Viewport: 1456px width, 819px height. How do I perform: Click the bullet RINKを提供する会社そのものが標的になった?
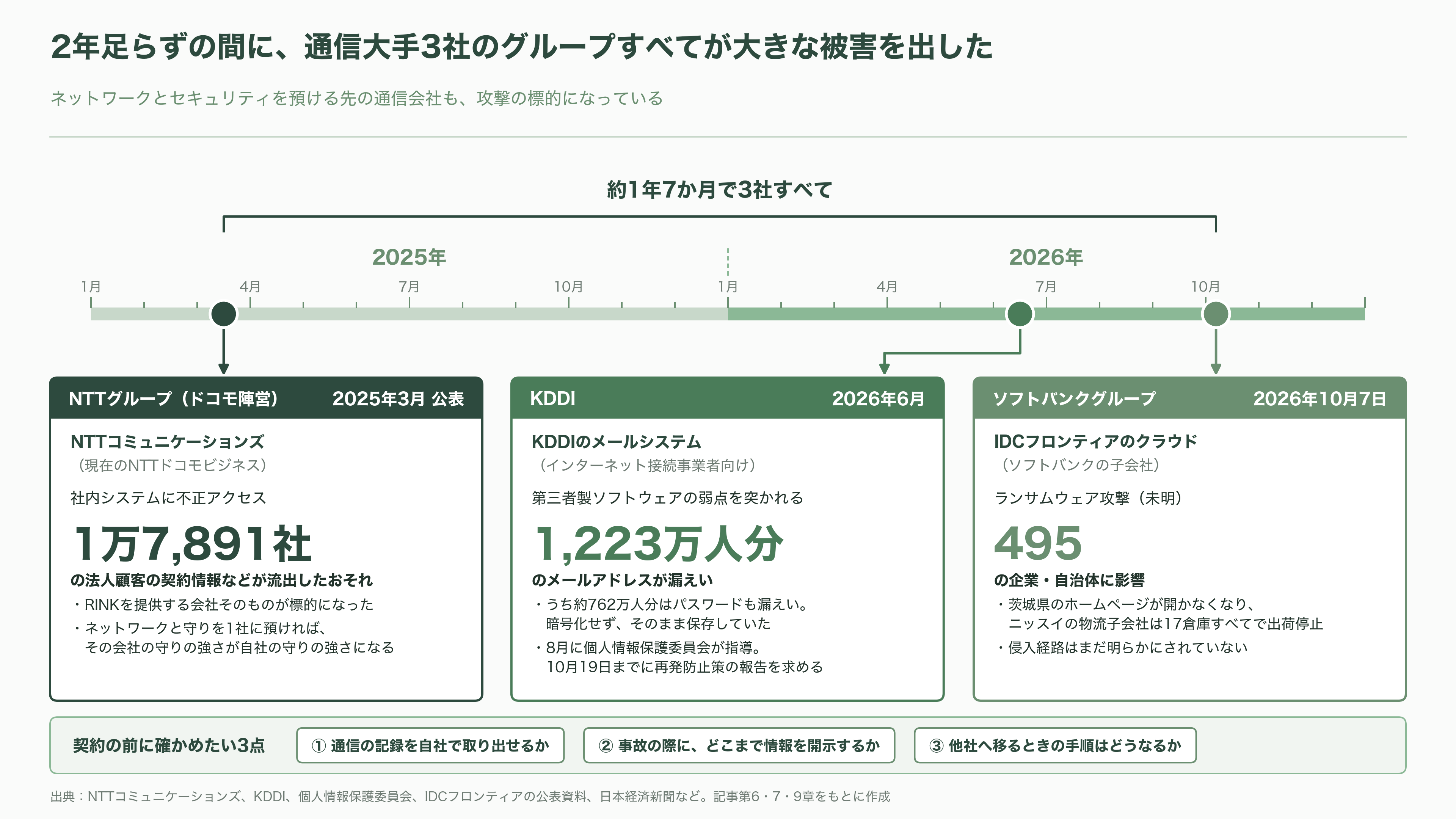tap(224, 604)
